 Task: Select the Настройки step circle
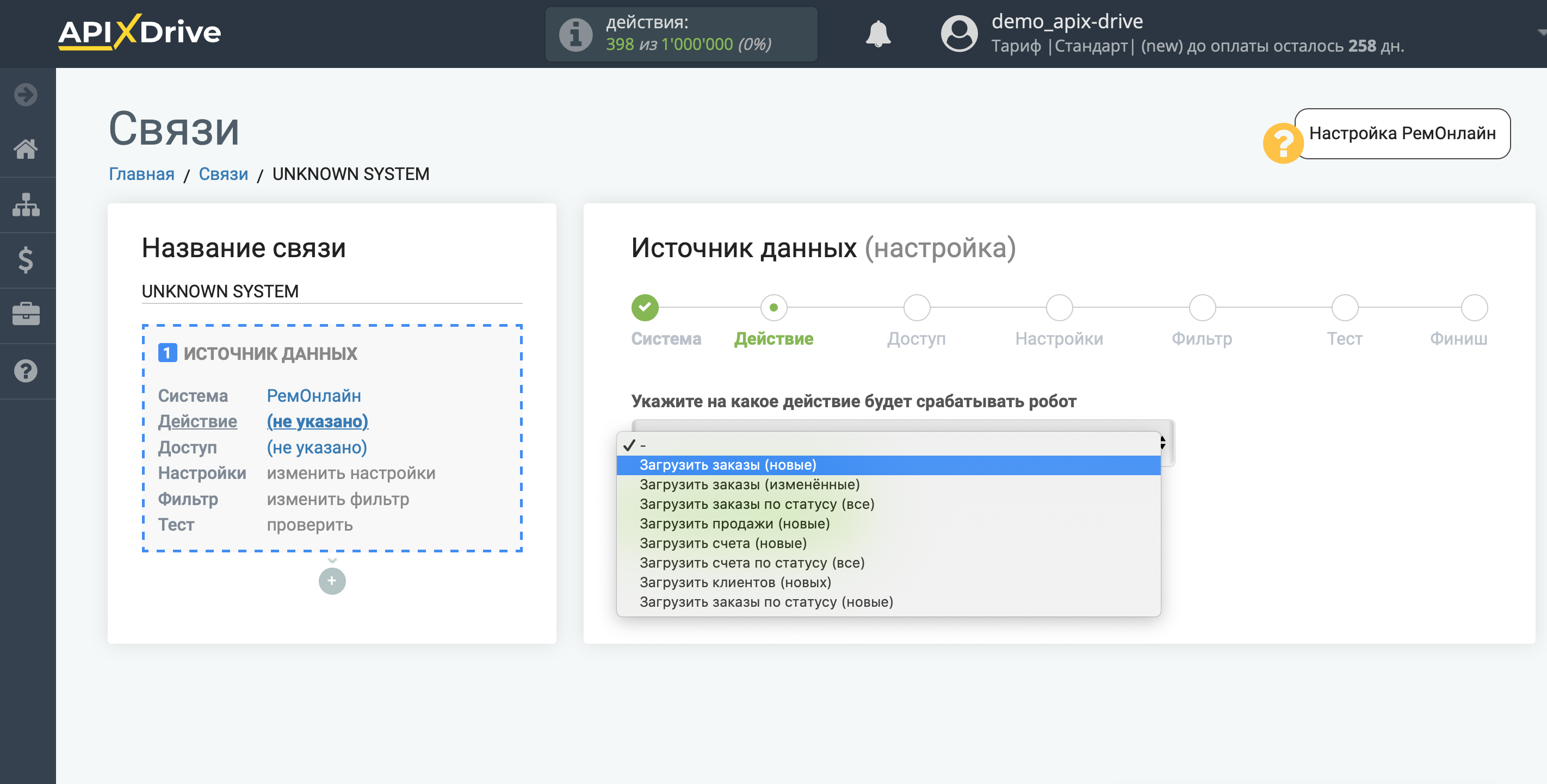coord(1060,307)
